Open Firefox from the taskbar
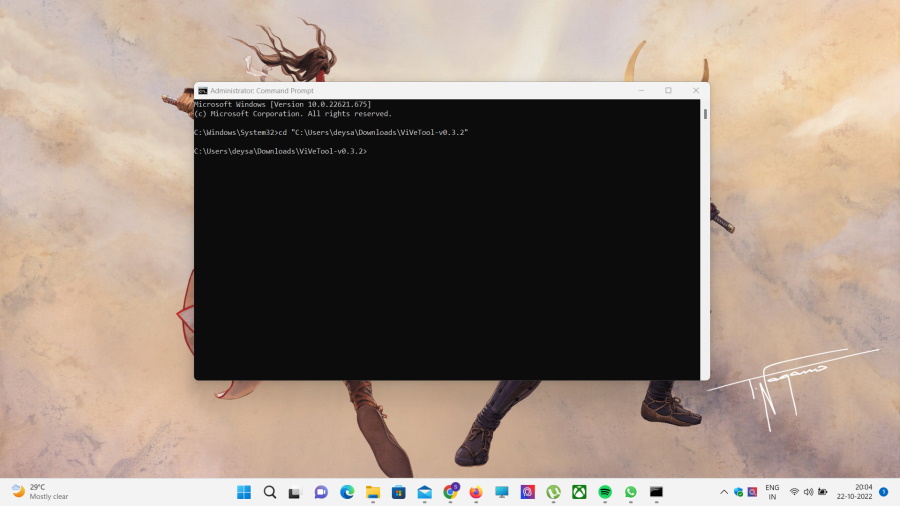The height and width of the screenshot is (506, 900). [476, 492]
